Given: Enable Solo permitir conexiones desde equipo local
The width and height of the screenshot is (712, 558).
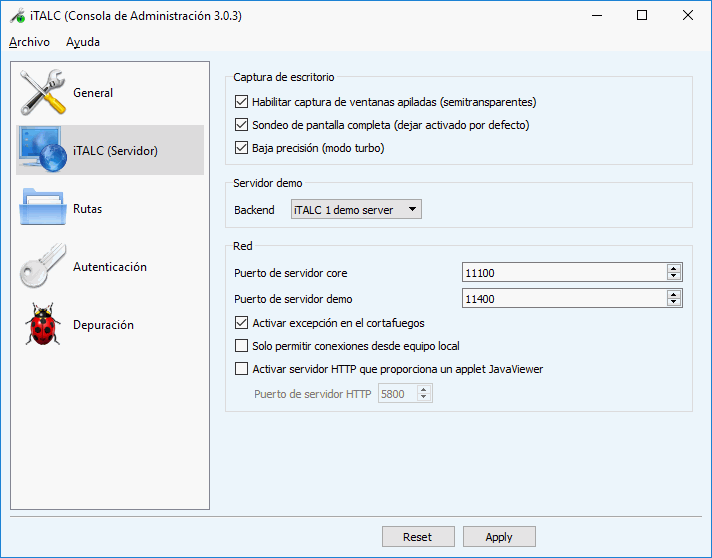Looking at the screenshot, I should tap(241, 346).
